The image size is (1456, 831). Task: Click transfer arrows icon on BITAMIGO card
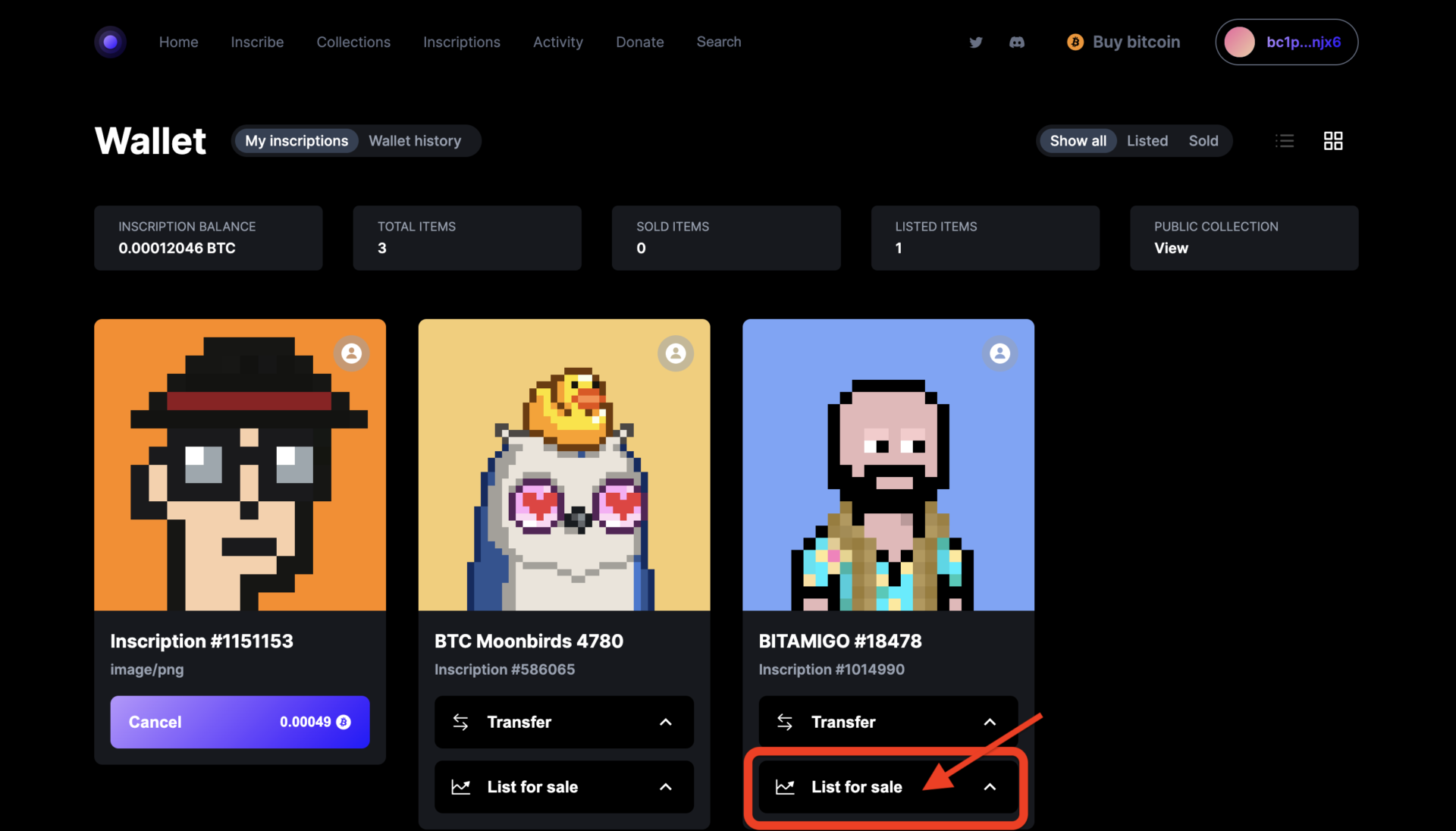pyautogui.click(x=785, y=722)
